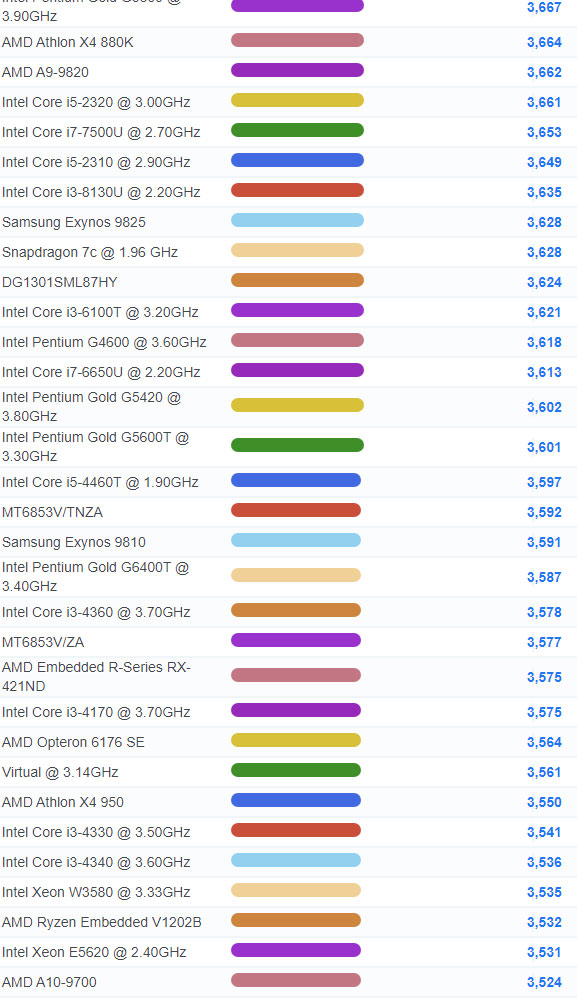This screenshot has width=577, height=1000.
Task: Open Intel Xeon W3580 @ 3.33GHz
Action: 96,892
